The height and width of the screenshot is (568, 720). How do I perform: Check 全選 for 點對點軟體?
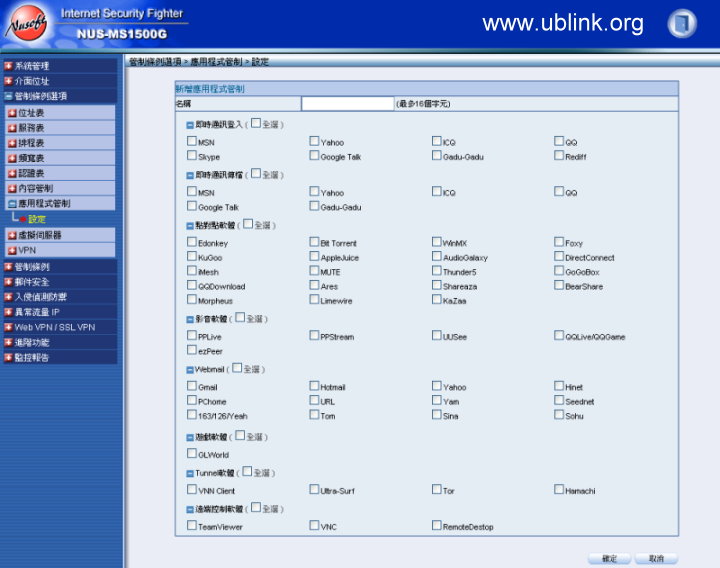click(248, 224)
